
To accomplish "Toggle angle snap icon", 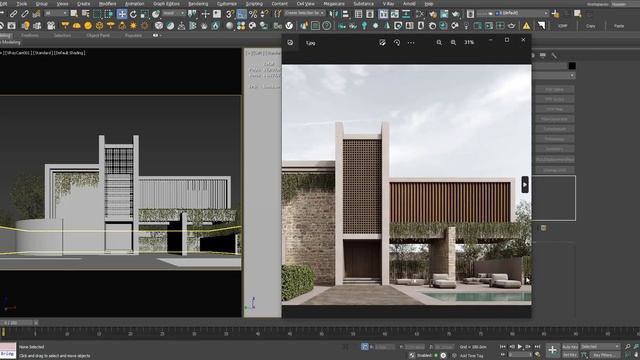I will (242, 14).
